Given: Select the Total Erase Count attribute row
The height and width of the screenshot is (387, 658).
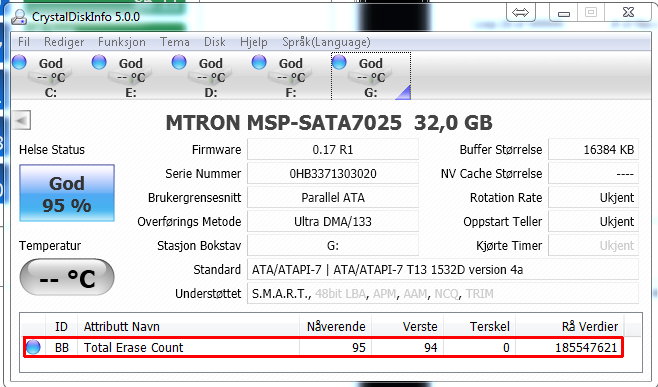Looking at the screenshot, I should tap(323, 347).
